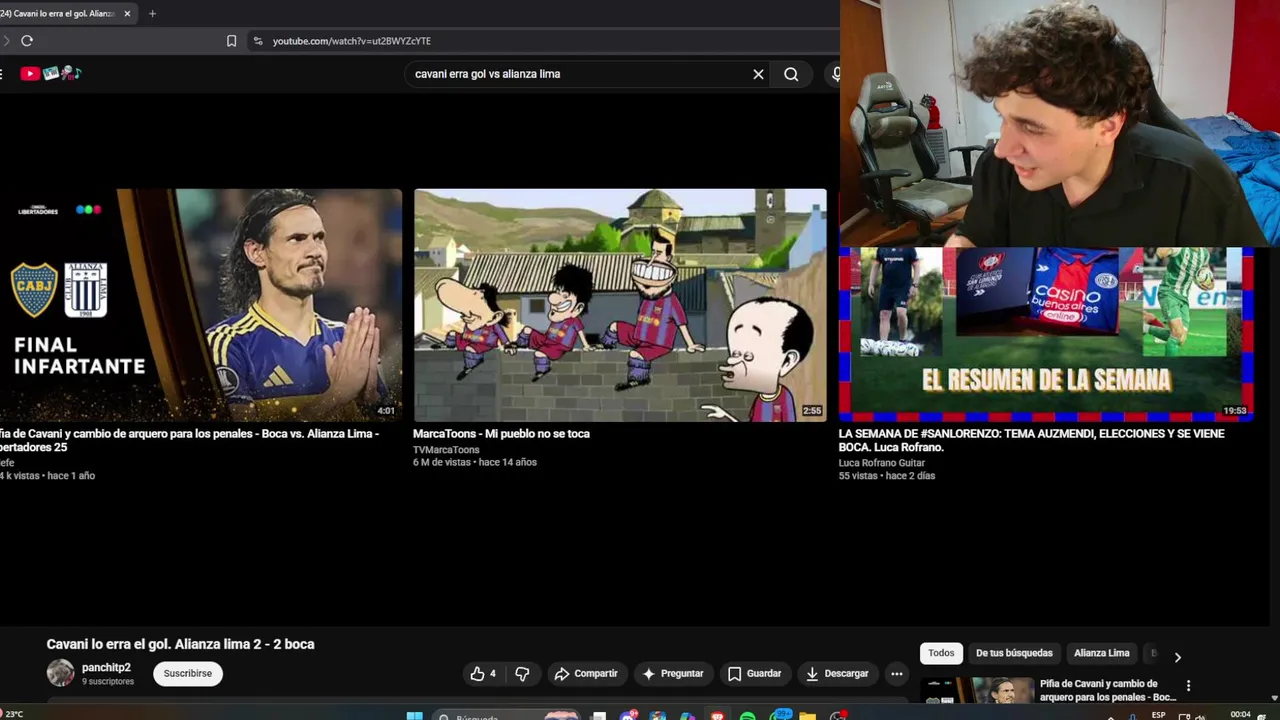Viewport: 1280px width, 720px height.
Task: Open a new browser tab with plus
Action: point(152,14)
